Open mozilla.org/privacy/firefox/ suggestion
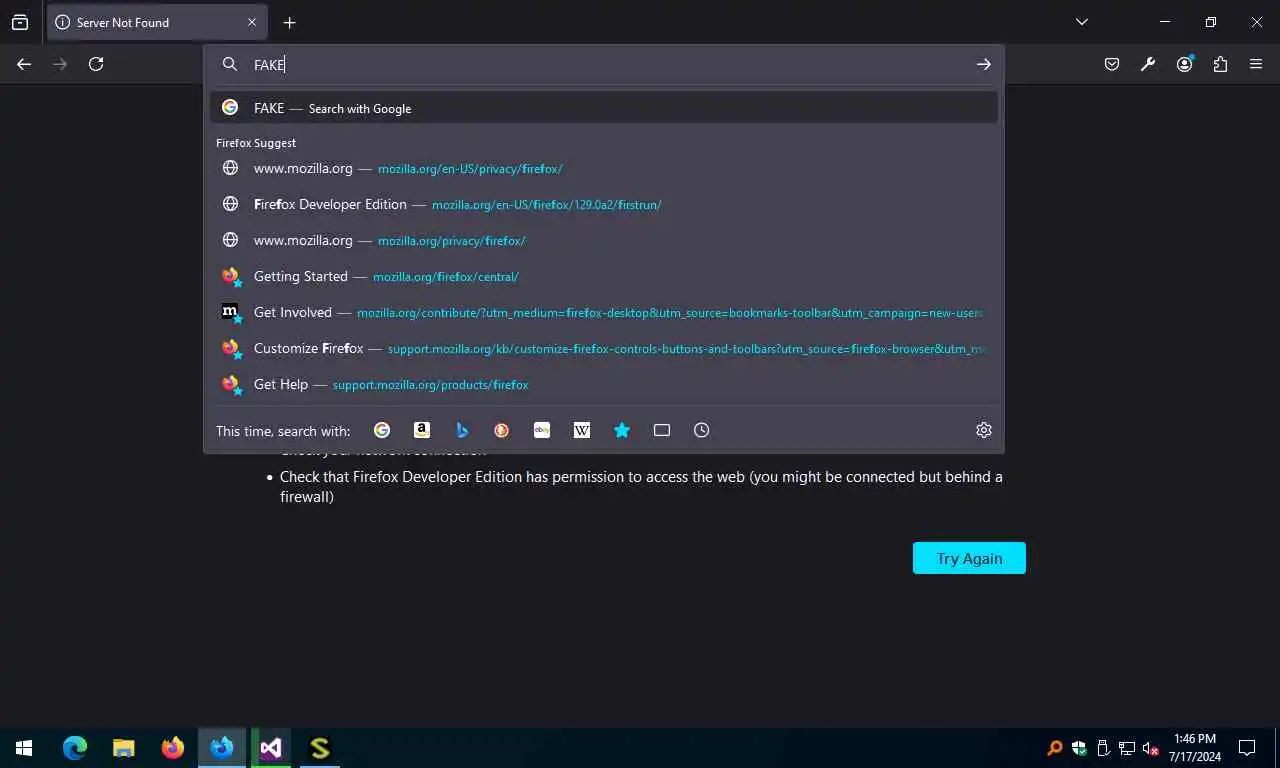Image resolution: width=1280 pixels, height=768 pixels. click(604, 240)
